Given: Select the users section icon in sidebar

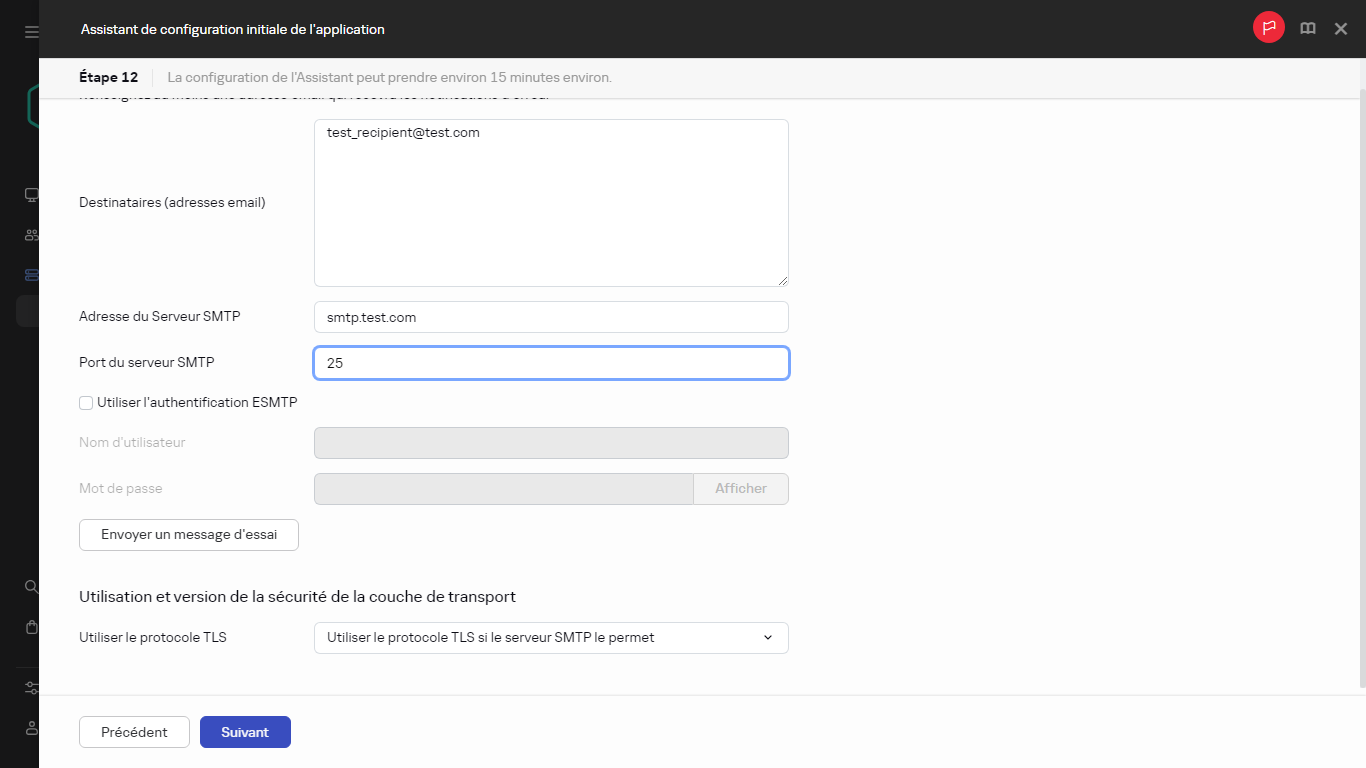Looking at the screenshot, I should (30, 234).
